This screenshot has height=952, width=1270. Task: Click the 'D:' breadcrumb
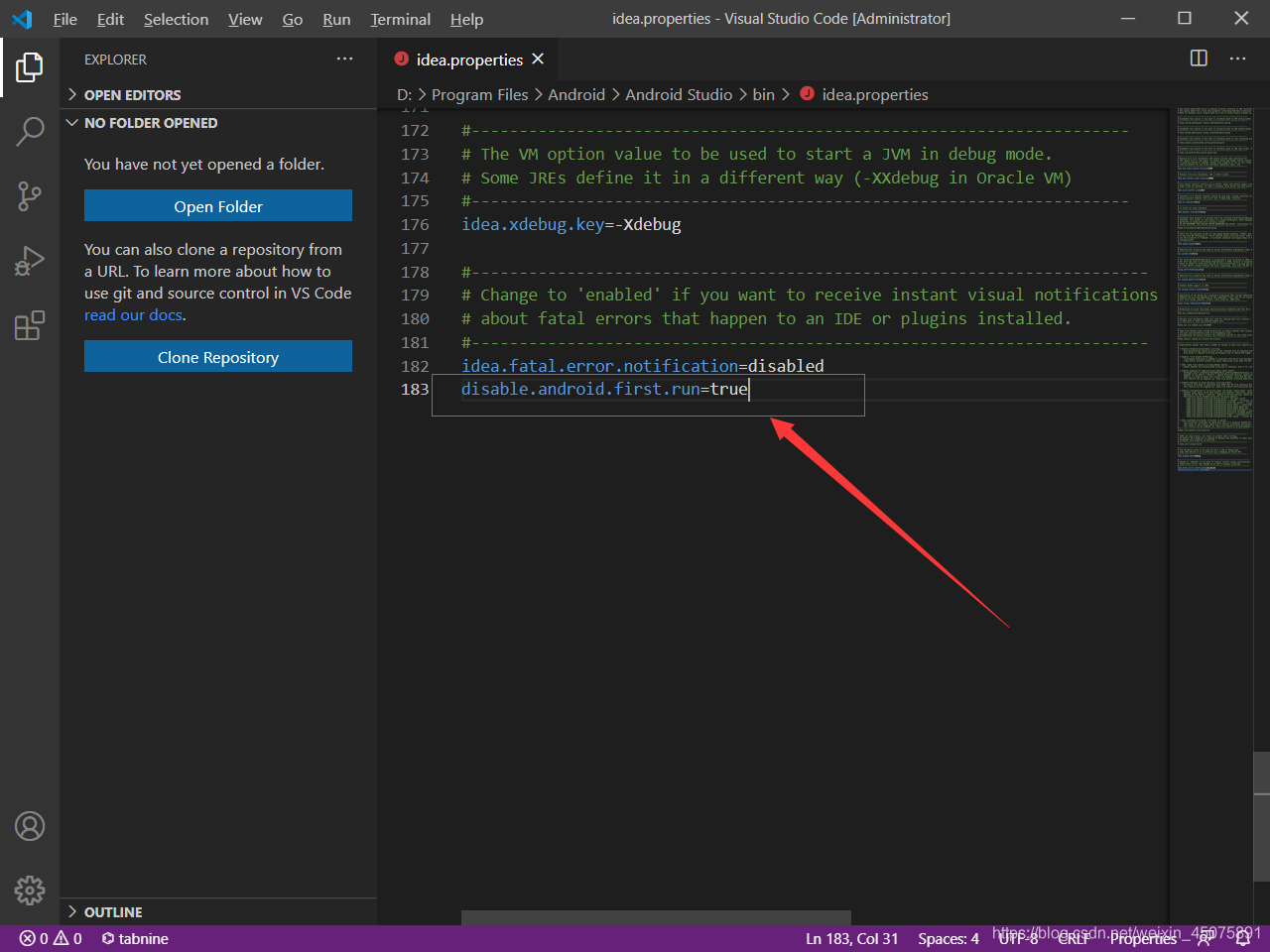pyautogui.click(x=405, y=94)
